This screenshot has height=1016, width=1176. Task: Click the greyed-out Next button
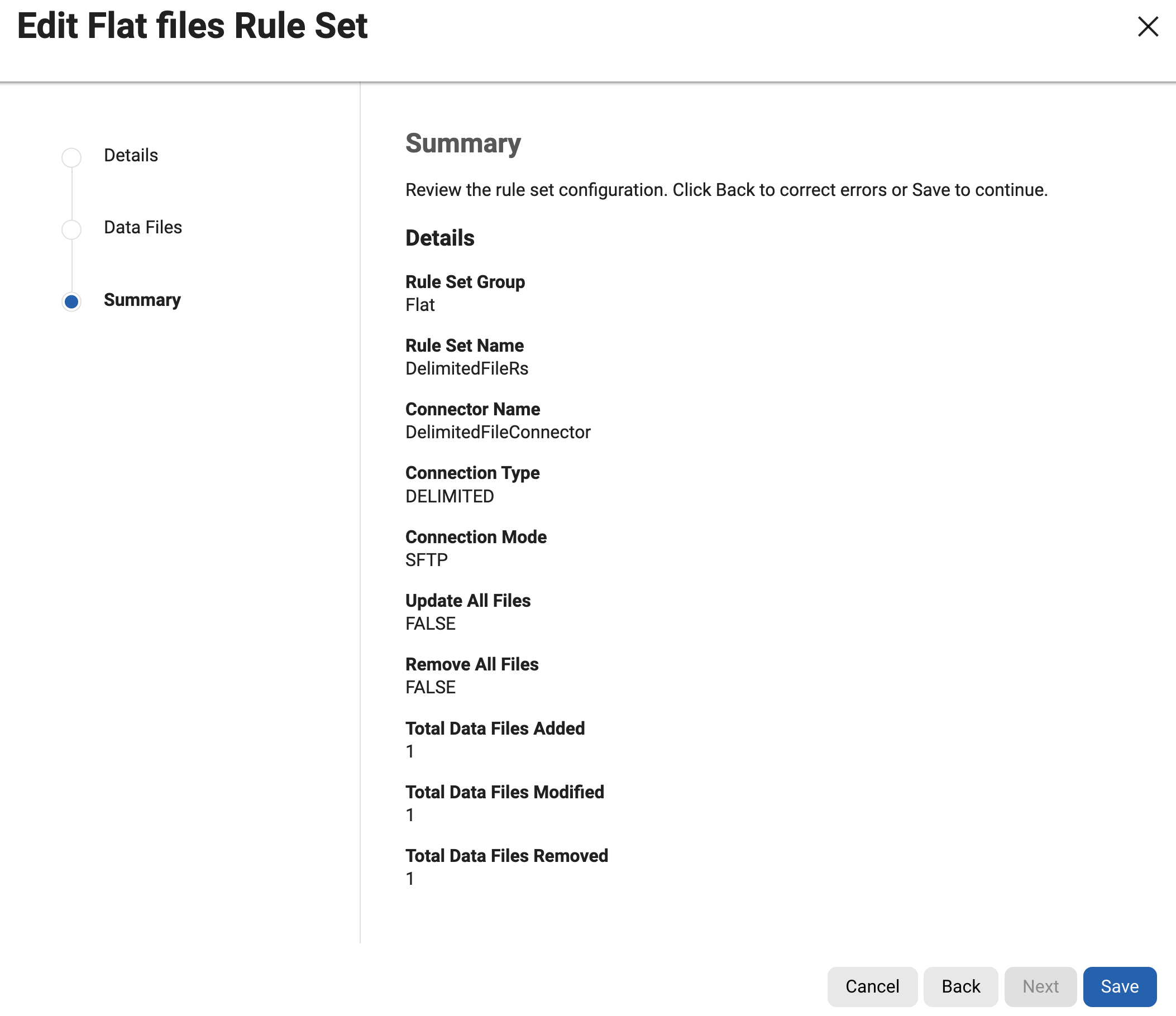point(1040,986)
